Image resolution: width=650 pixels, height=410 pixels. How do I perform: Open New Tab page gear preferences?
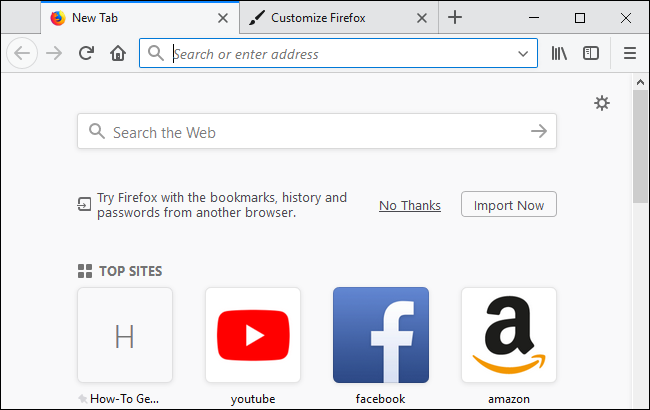(601, 103)
